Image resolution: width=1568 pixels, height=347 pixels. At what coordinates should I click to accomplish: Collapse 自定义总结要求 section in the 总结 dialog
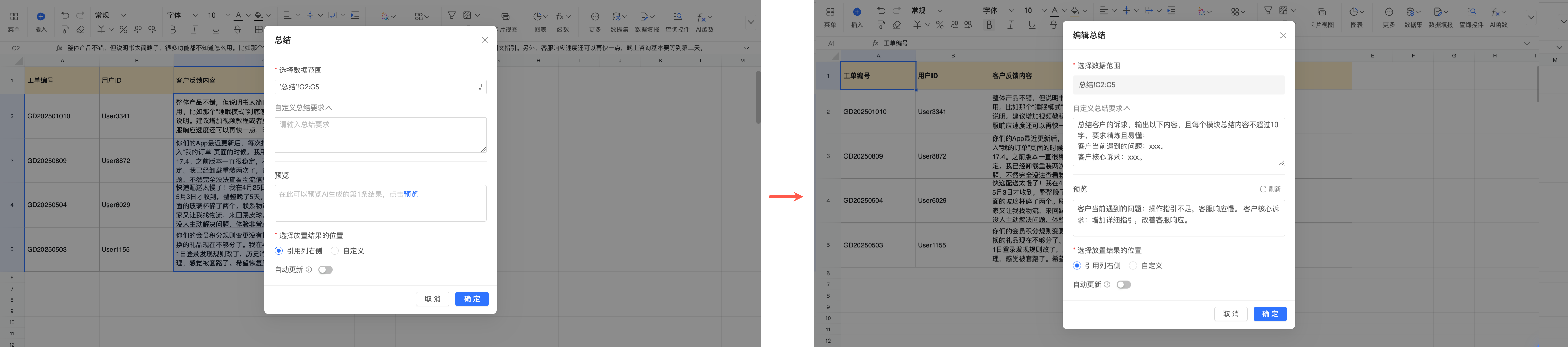coord(303,108)
